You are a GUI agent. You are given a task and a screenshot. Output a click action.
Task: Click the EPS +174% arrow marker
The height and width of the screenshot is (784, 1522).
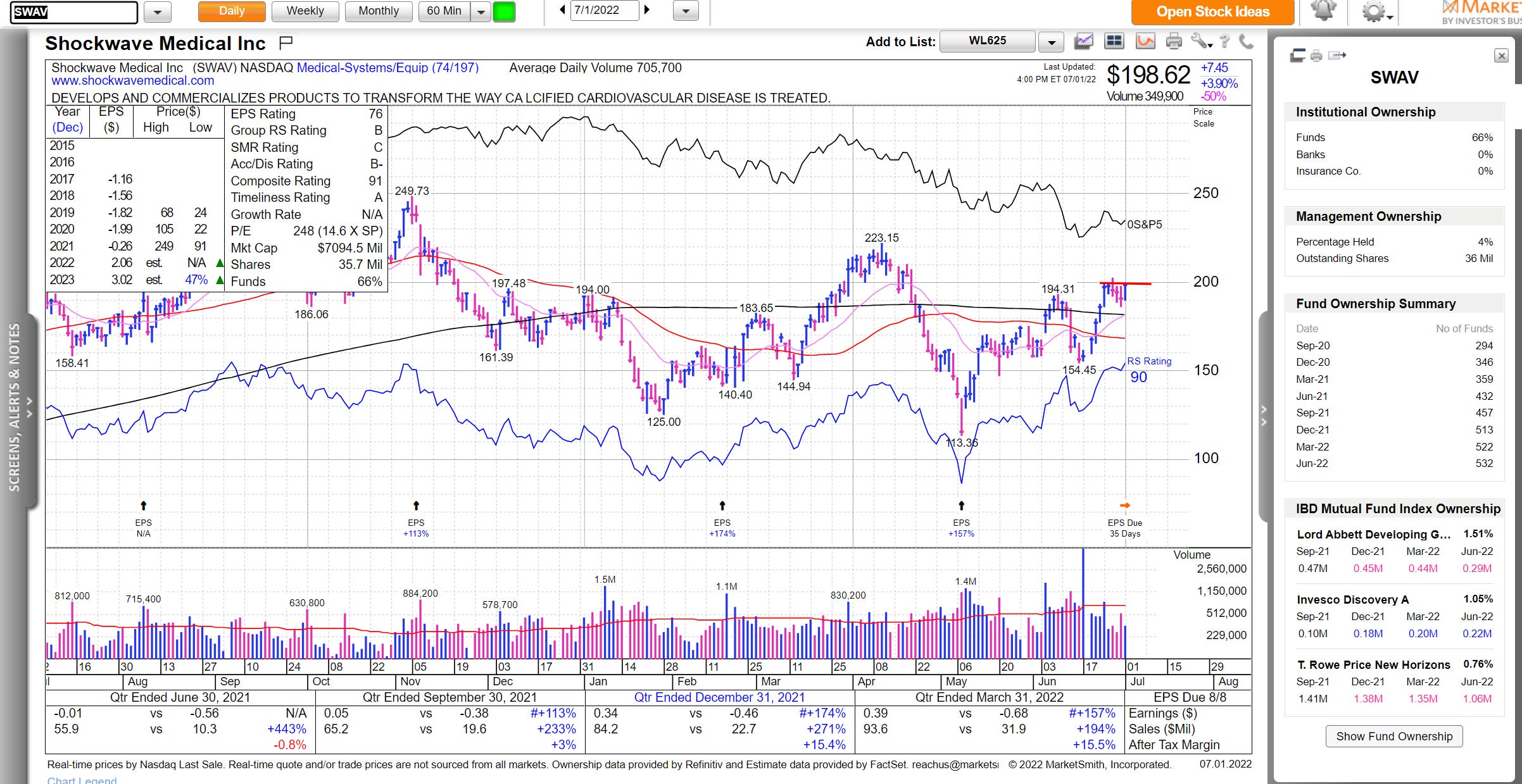coord(722,506)
